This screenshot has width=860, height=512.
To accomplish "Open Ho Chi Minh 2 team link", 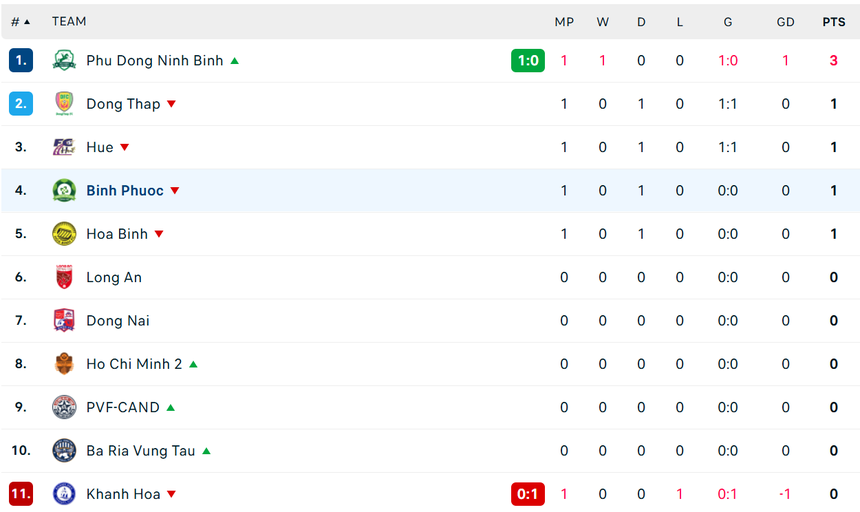I will tap(134, 364).
